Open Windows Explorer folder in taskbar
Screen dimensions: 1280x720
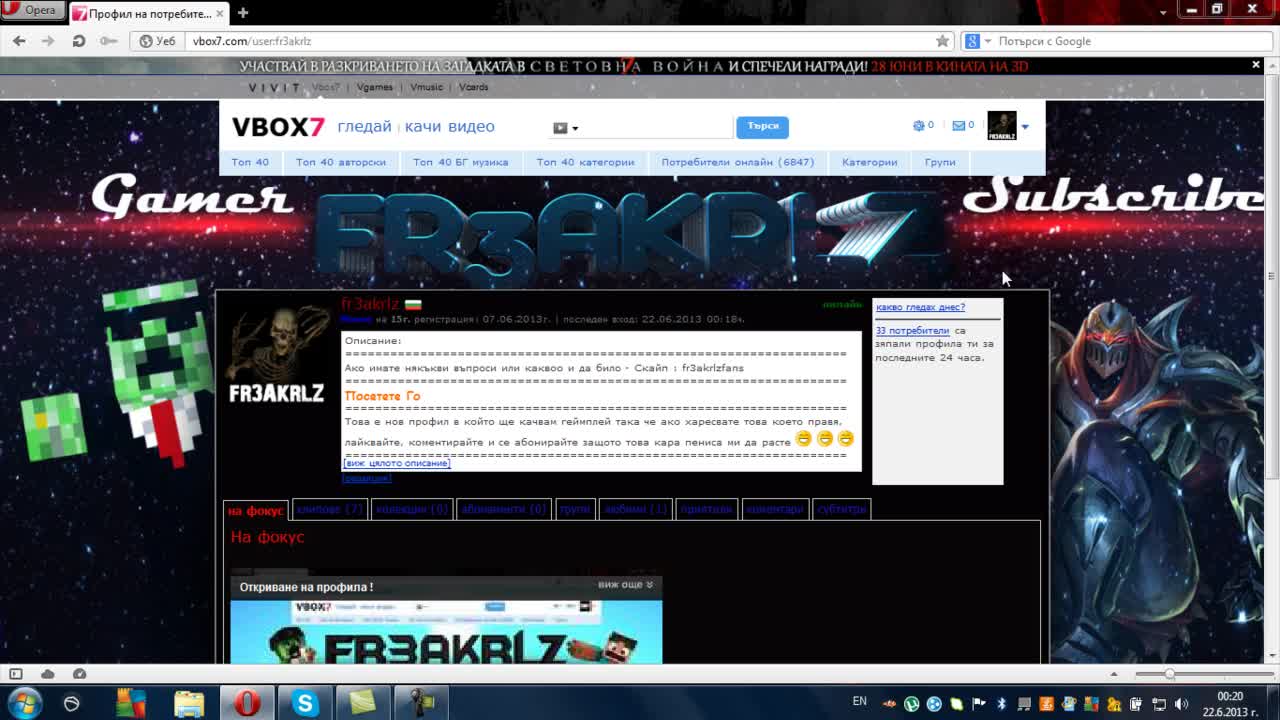tap(189, 703)
